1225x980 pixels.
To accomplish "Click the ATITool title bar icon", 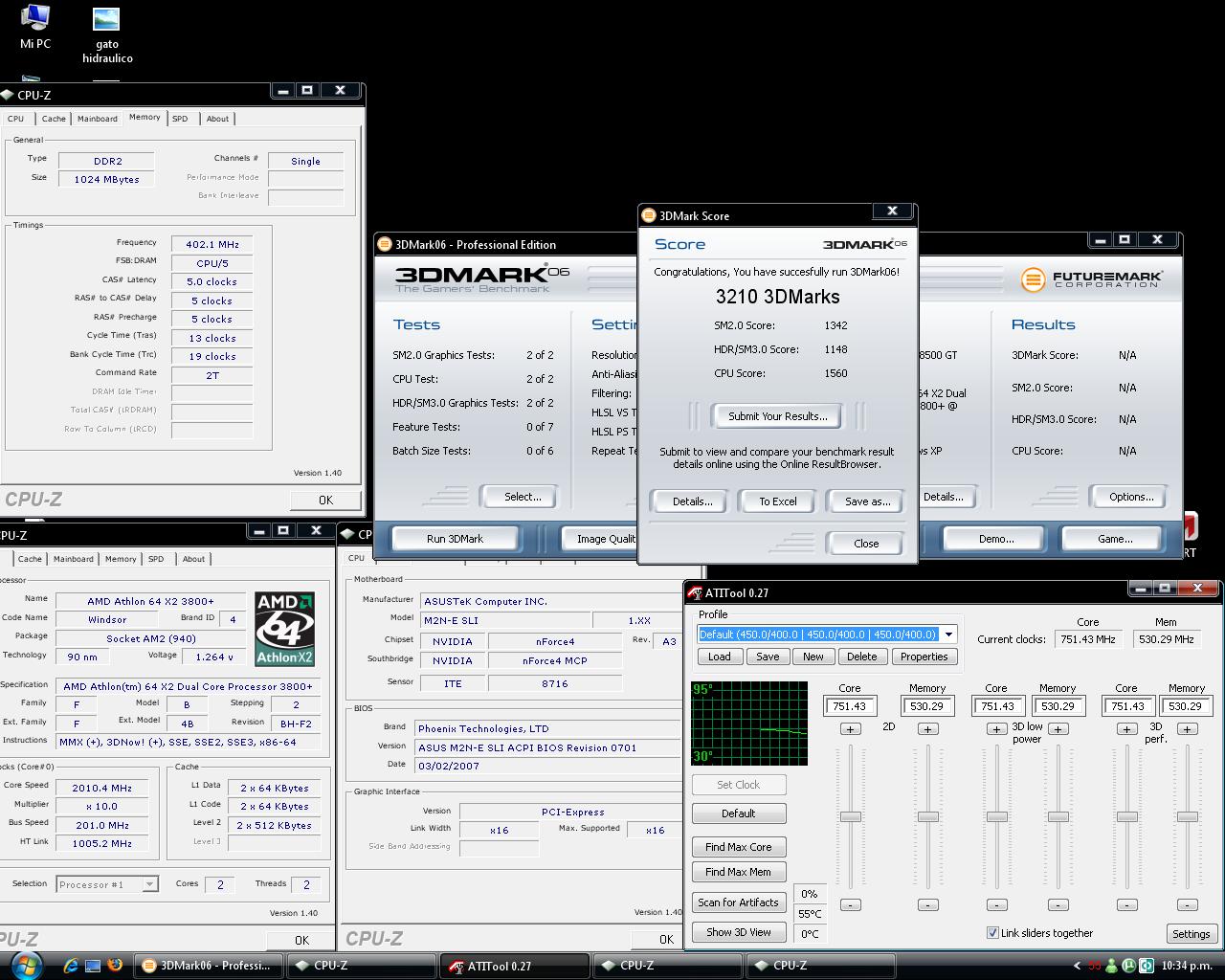I will 696,592.
